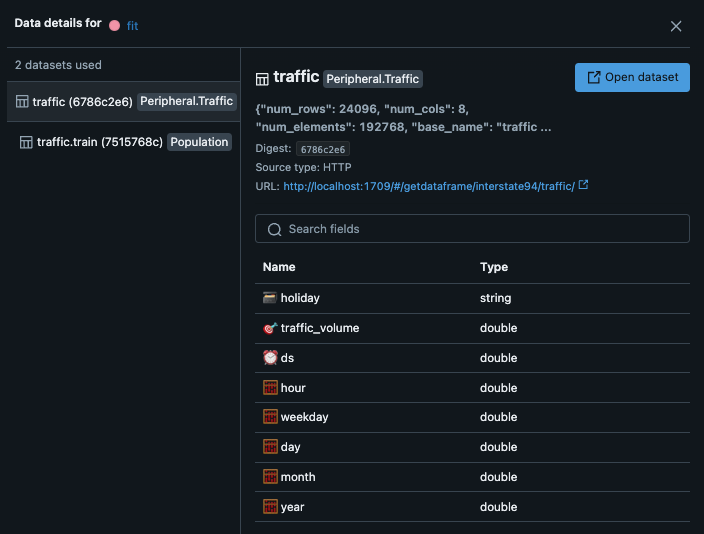
Task: Click the pink run color dot
Action: (x=114, y=26)
